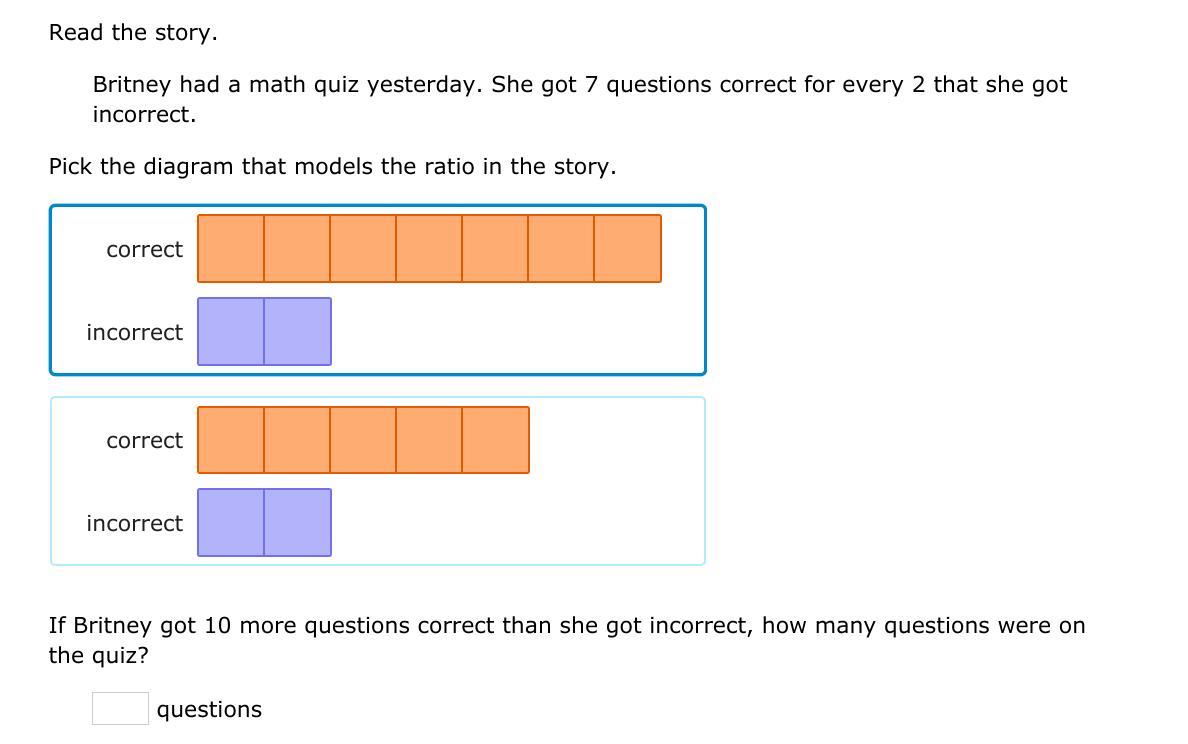Click the story sentence about Britney's math quiz
This screenshot has width=1188, height=744.
tap(580, 86)
